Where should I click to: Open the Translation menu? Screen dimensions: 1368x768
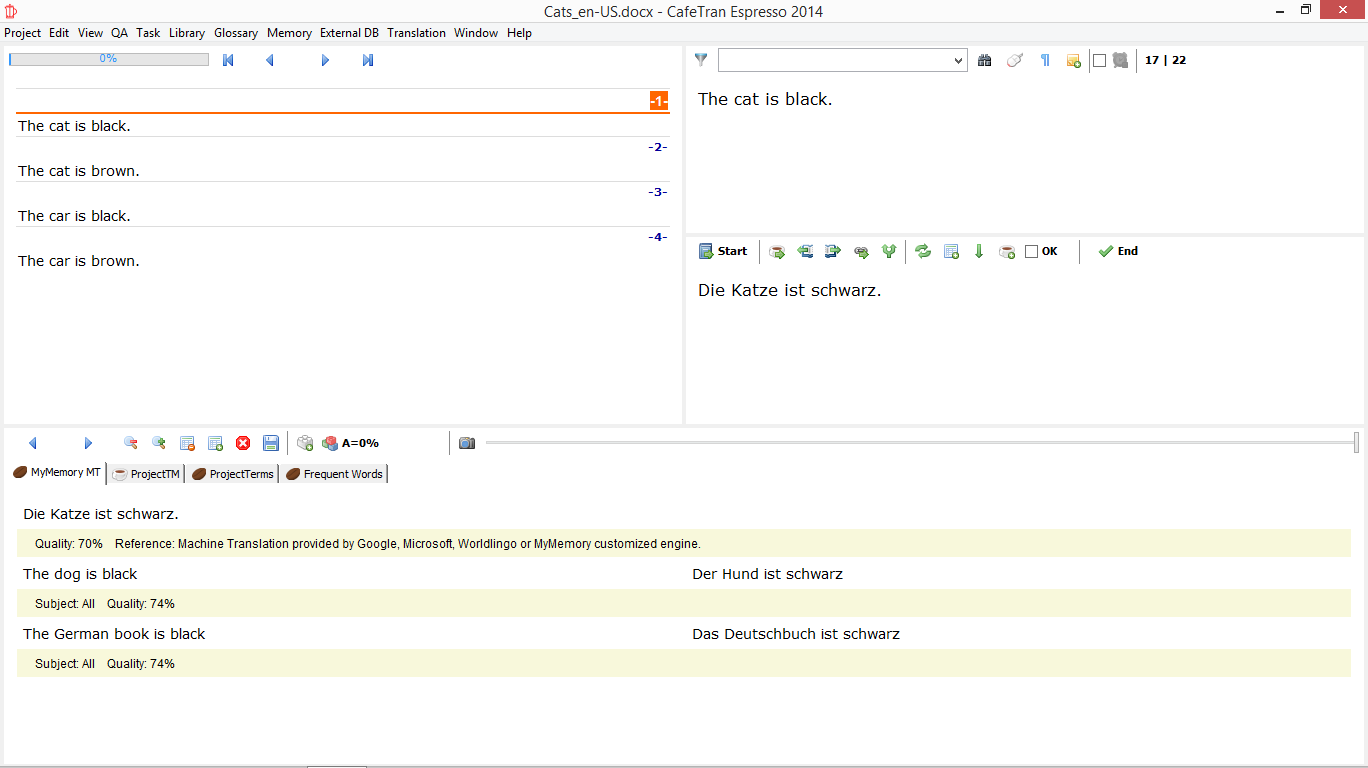point(416,33)
